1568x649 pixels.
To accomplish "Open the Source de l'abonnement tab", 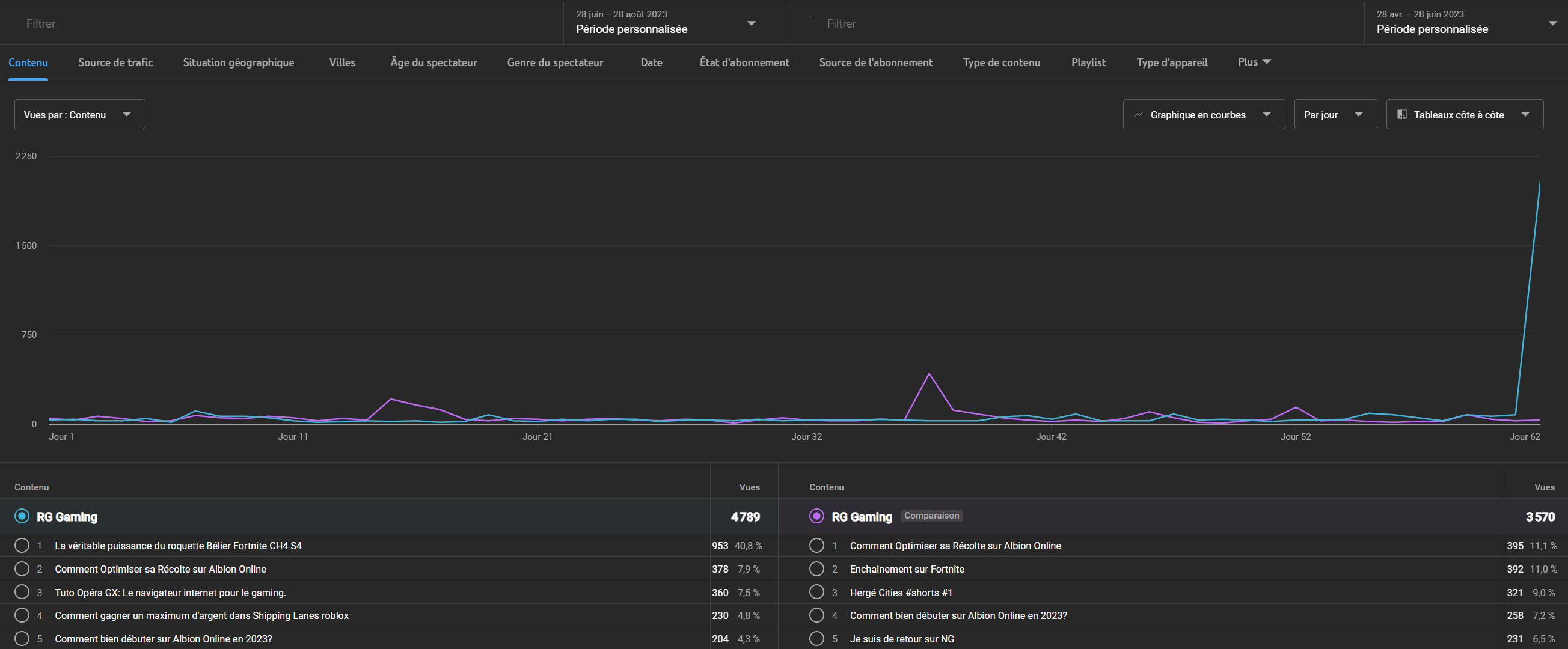I will tap(876, 62).
